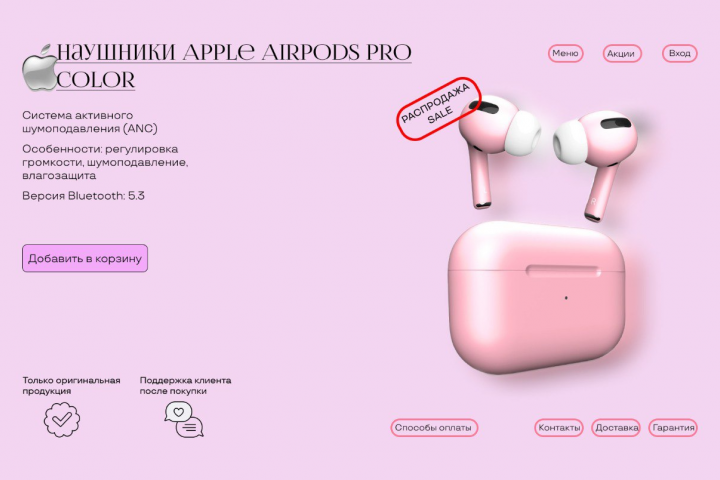
Task: Click the Только оригинальная продукция label
Action: (72, 385)
